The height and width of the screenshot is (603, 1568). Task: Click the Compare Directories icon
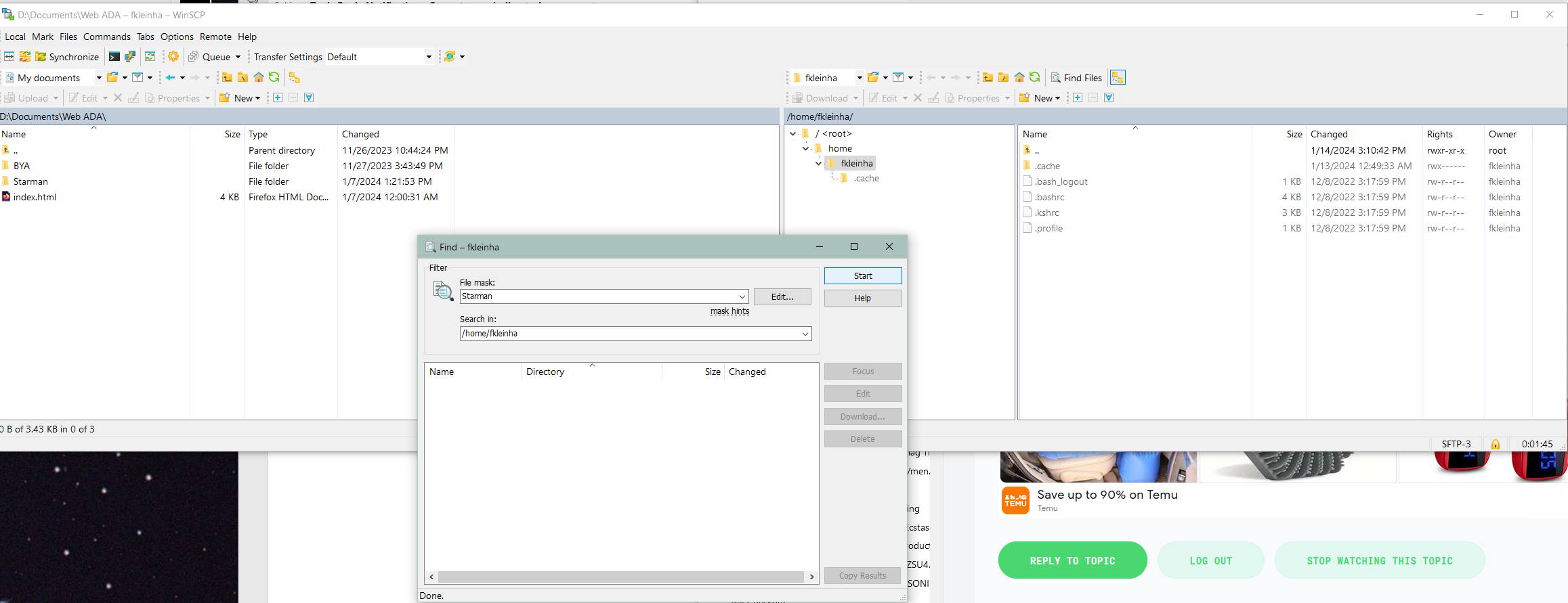9,57
